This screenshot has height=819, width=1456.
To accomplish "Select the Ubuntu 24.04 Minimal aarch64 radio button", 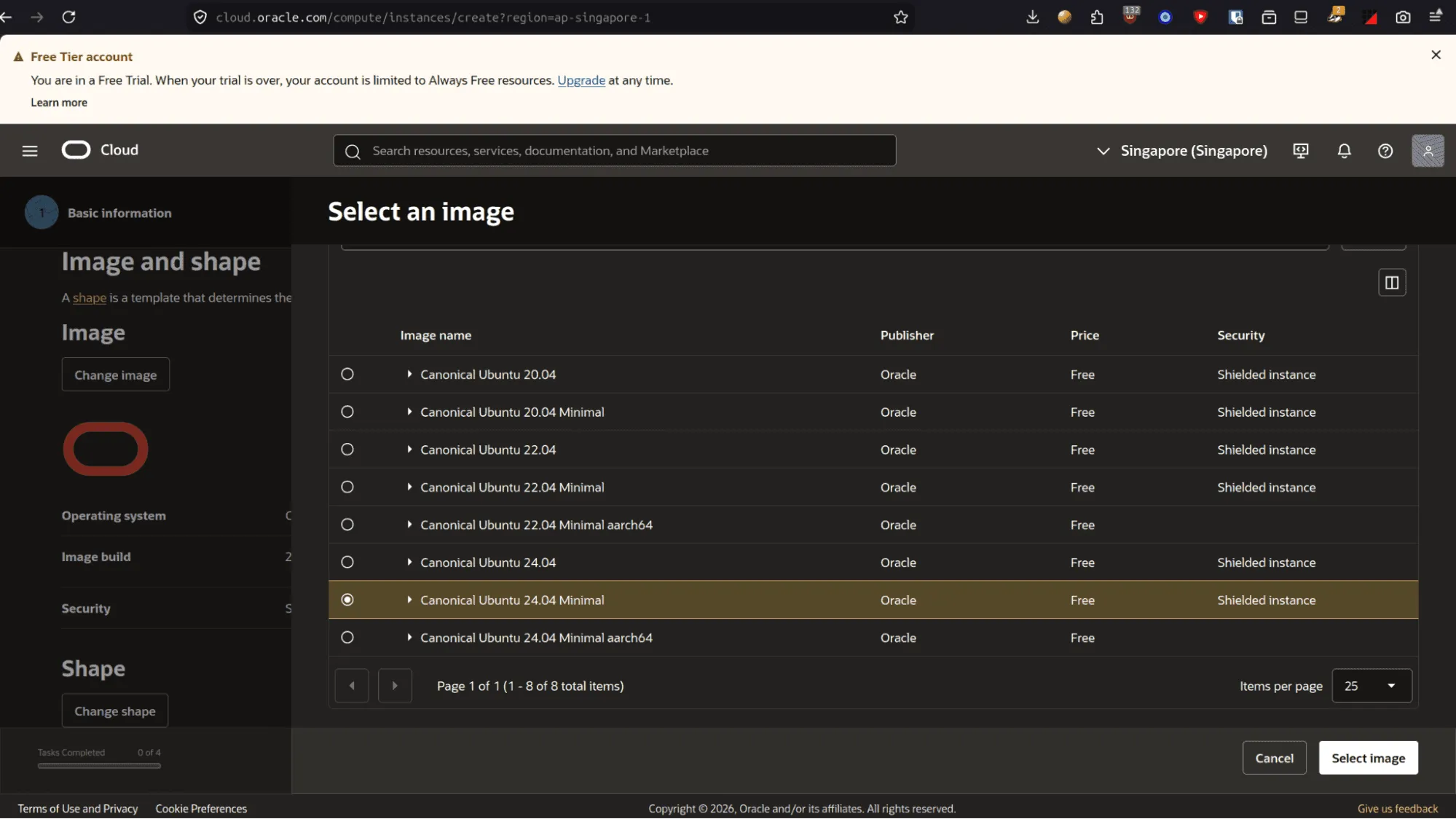I will click(347, 638).
